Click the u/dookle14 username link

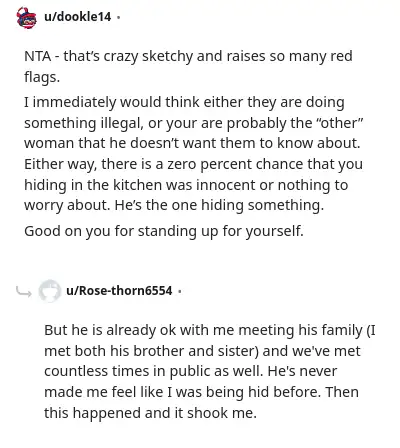coord(77,17)
